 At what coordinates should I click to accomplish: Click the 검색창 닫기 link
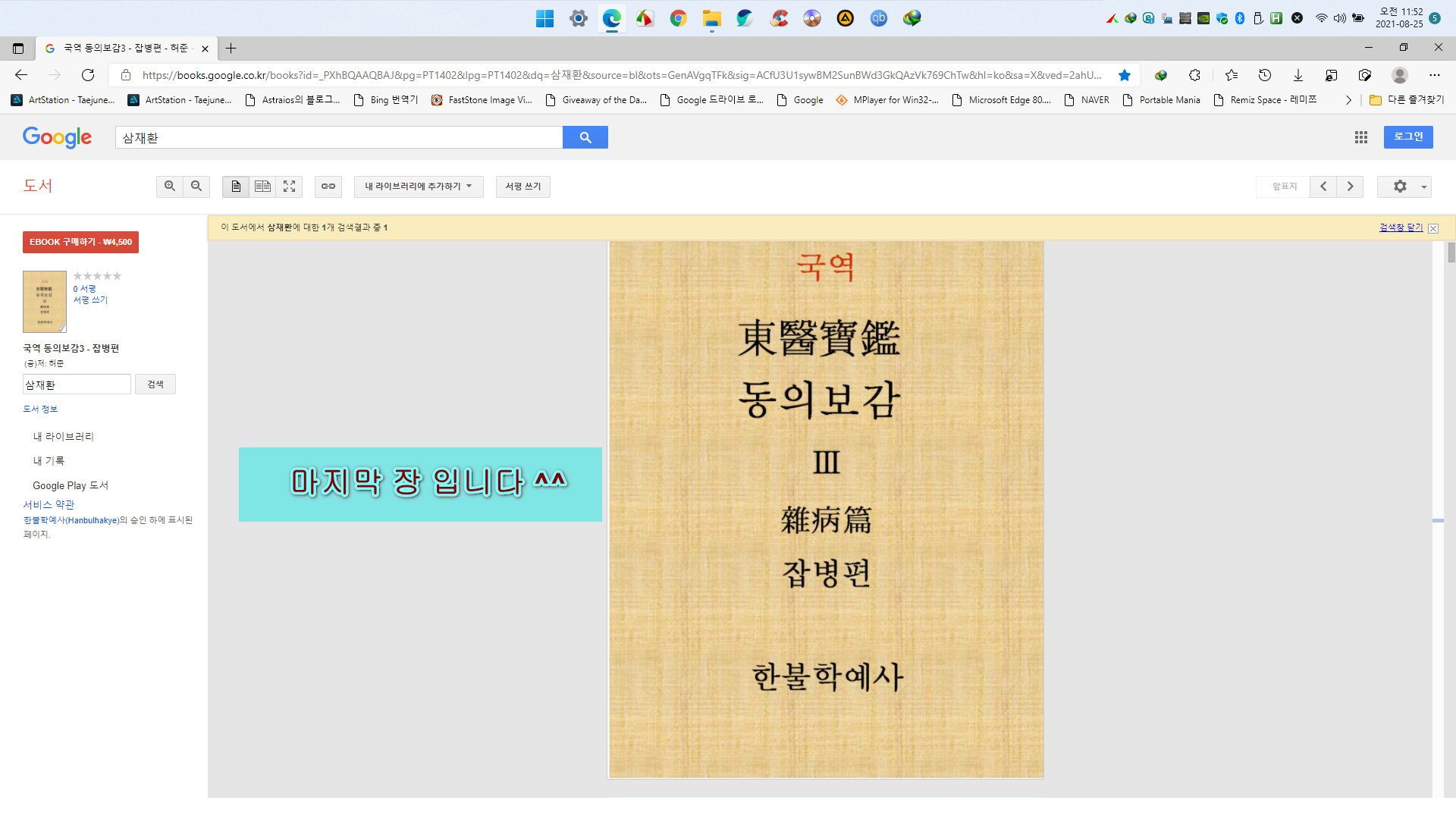(1401, 227)
